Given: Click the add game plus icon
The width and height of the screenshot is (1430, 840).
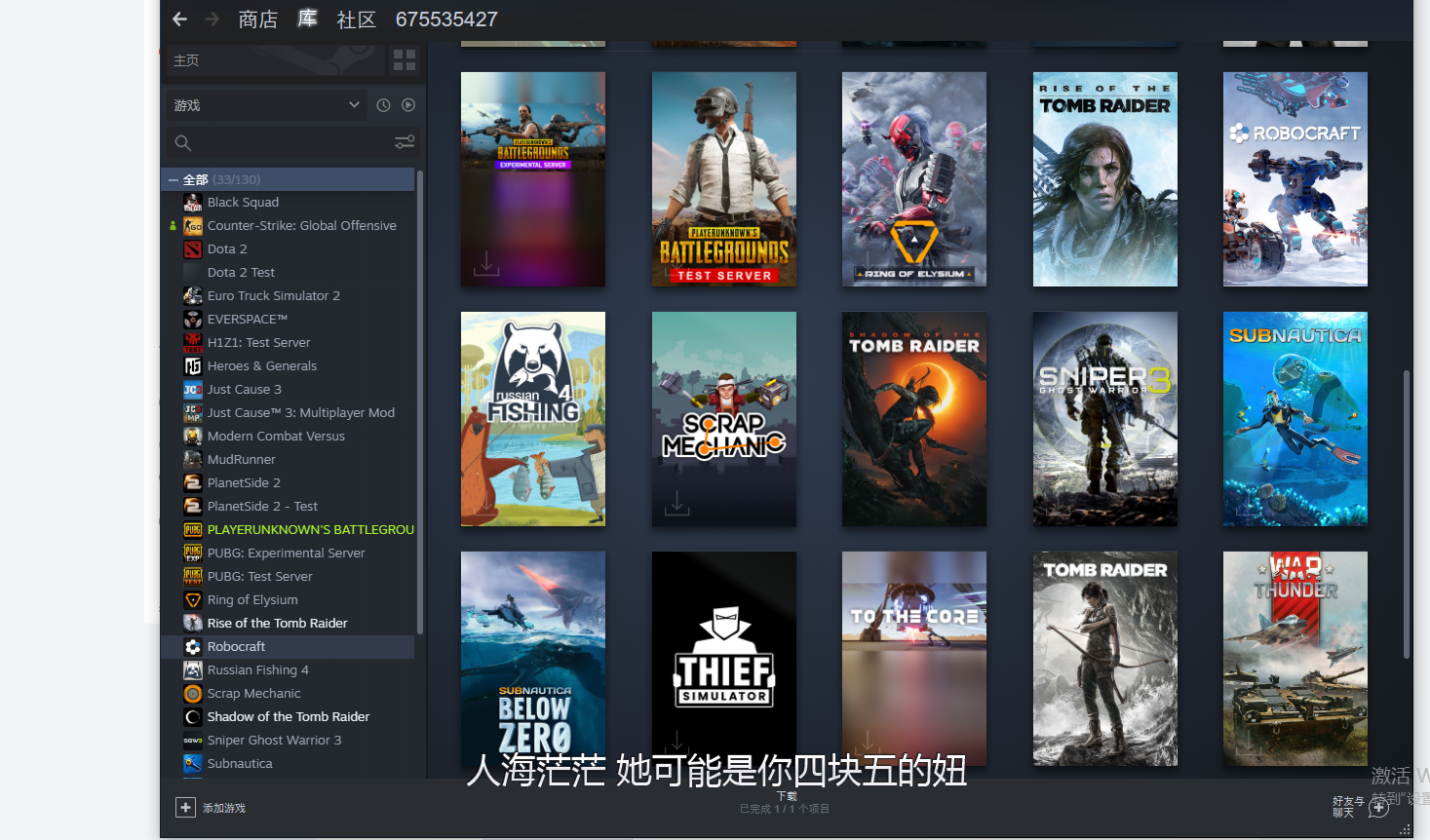Looking at the screenshot, I should pos(185,807).
